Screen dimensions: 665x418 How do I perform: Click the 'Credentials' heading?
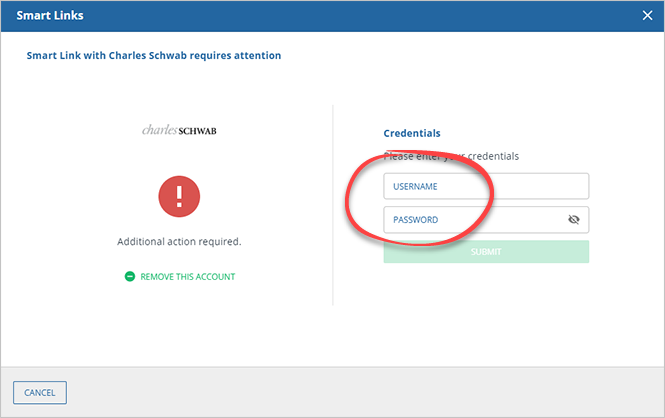pos(412,133)
